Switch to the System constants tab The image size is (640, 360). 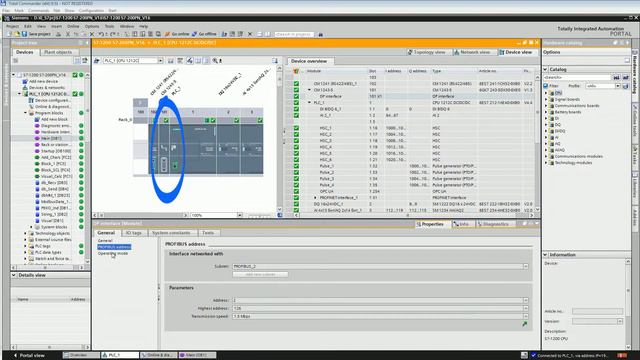click(x=171, y=233)
